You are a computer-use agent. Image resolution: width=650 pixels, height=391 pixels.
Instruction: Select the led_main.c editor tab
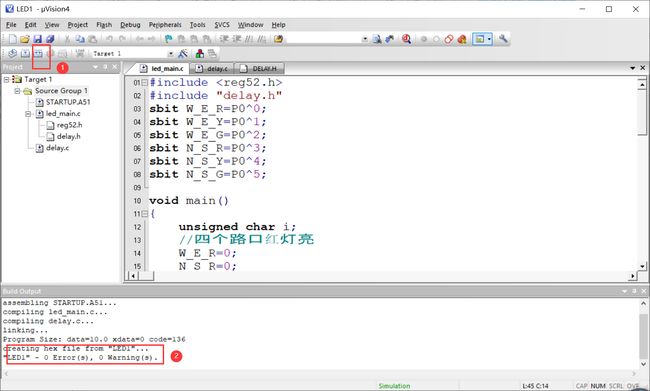(x=162, y=68)
